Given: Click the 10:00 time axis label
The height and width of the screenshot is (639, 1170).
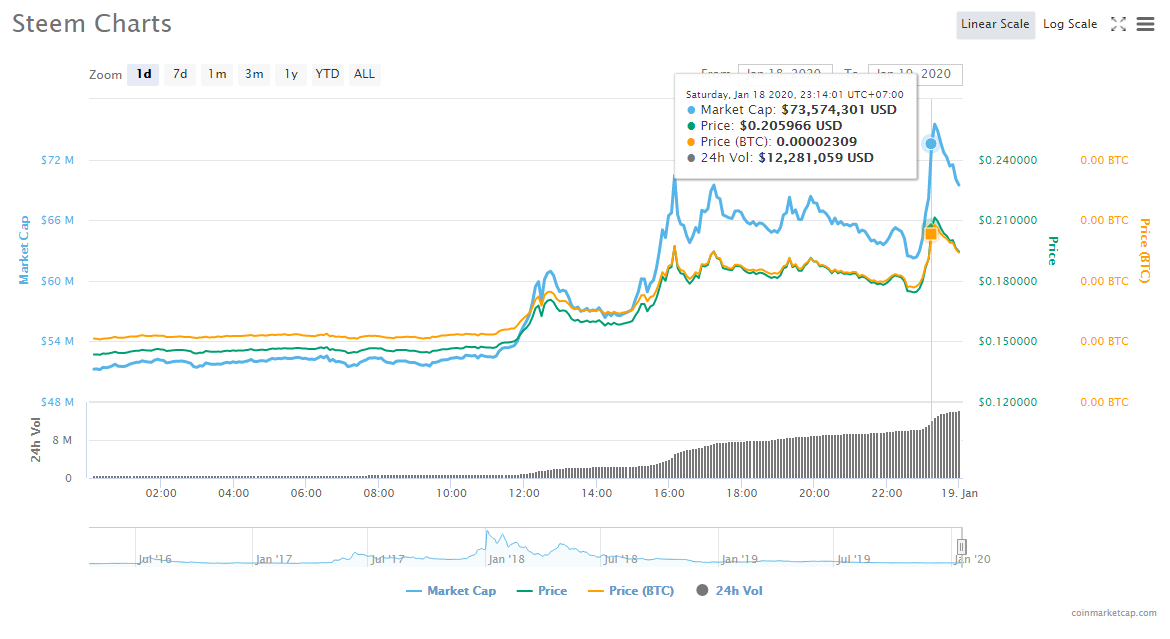Looking at the screenshot, I should point(451,493).
